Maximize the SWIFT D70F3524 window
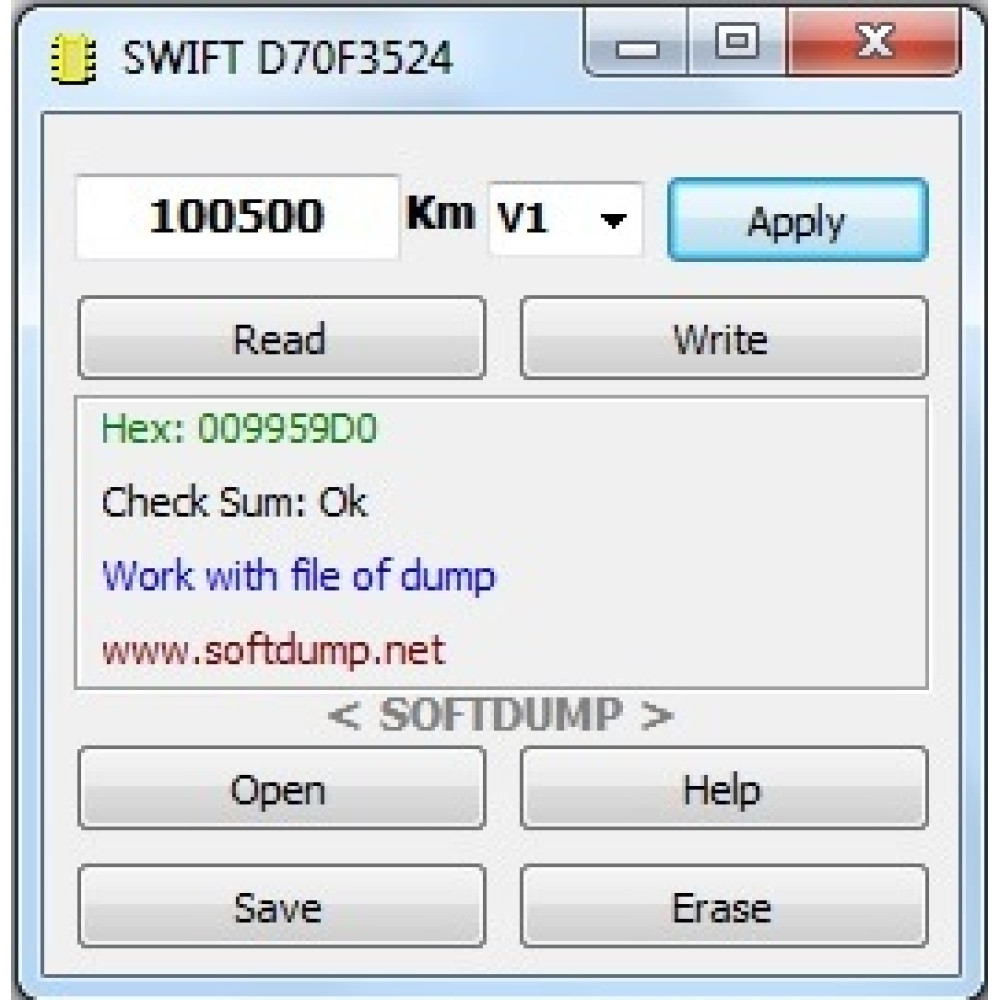1000x1000 pixels. pyautogui.click(x=737, y=42)
